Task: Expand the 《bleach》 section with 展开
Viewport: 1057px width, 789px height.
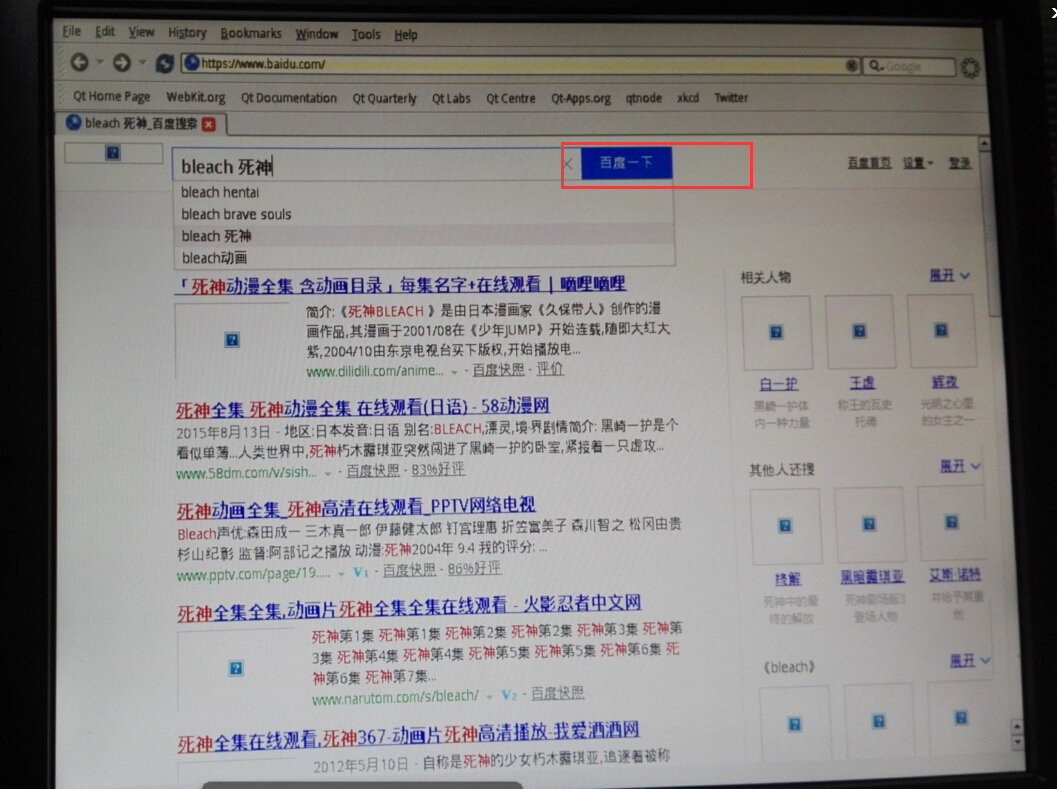Action: pyautogui.click(x=970, y=660)
